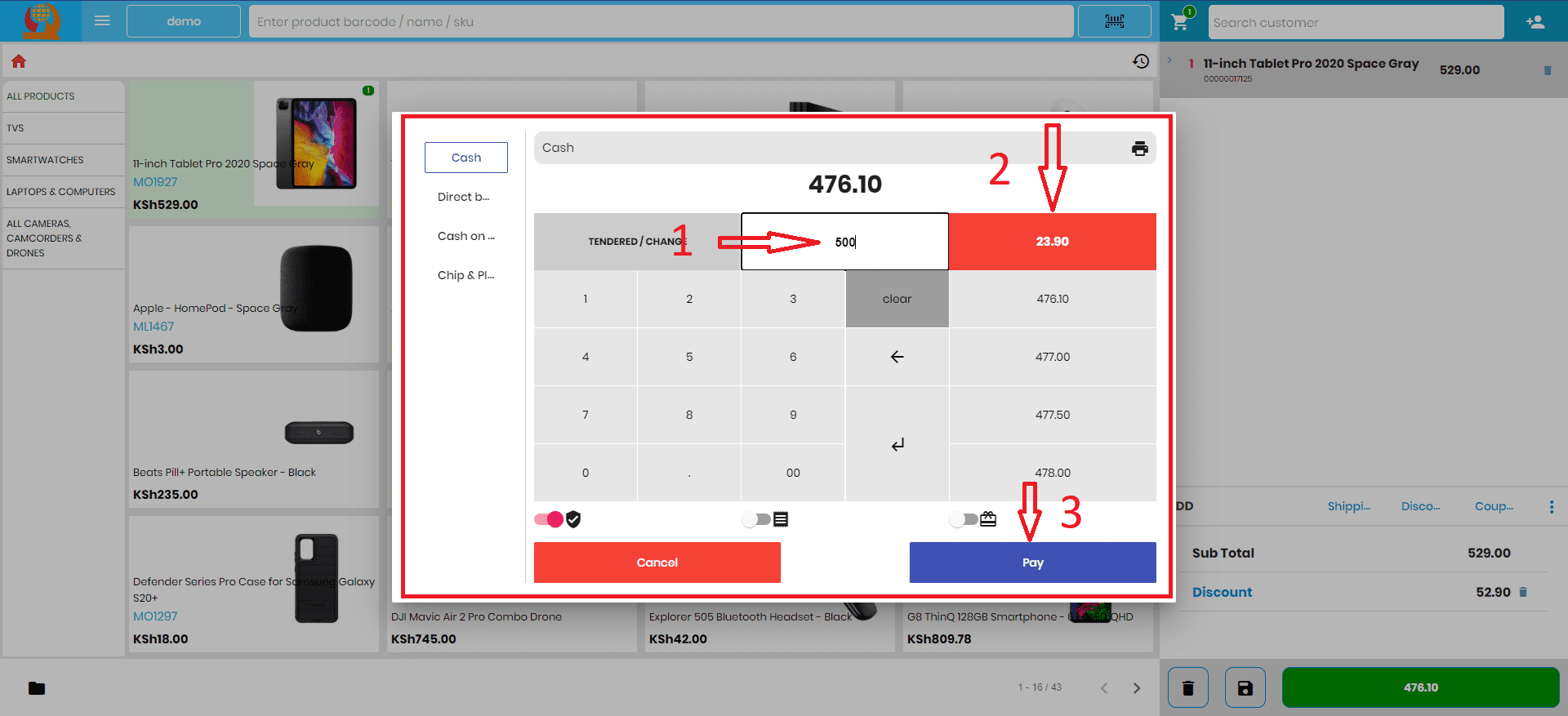The image size is (1568, 716).
Task: Open LAPTOPS & COMPUTERS category
Action: click(x=64, y=192)
